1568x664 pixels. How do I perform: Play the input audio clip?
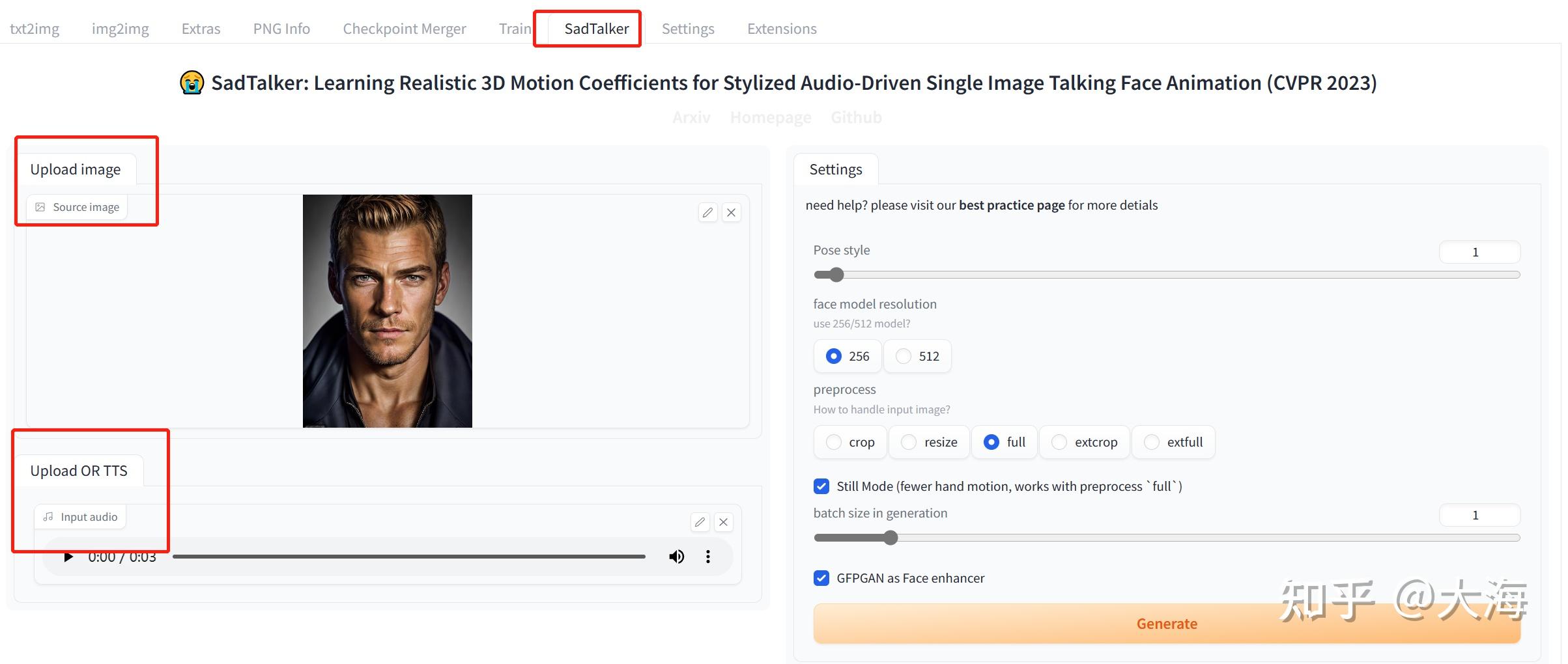click(x=68, y=557)
